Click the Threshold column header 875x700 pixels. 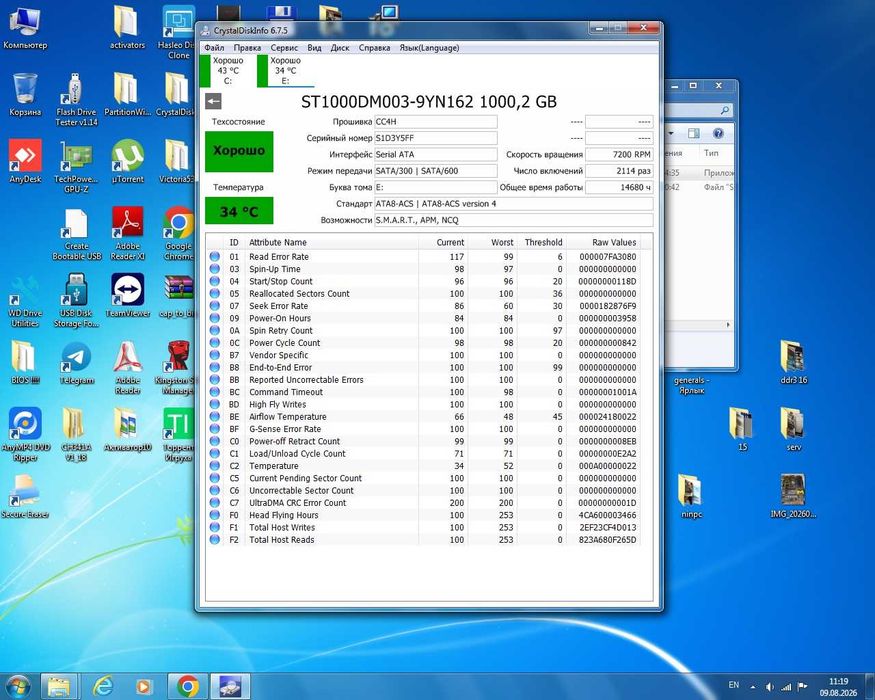(542, 242)
